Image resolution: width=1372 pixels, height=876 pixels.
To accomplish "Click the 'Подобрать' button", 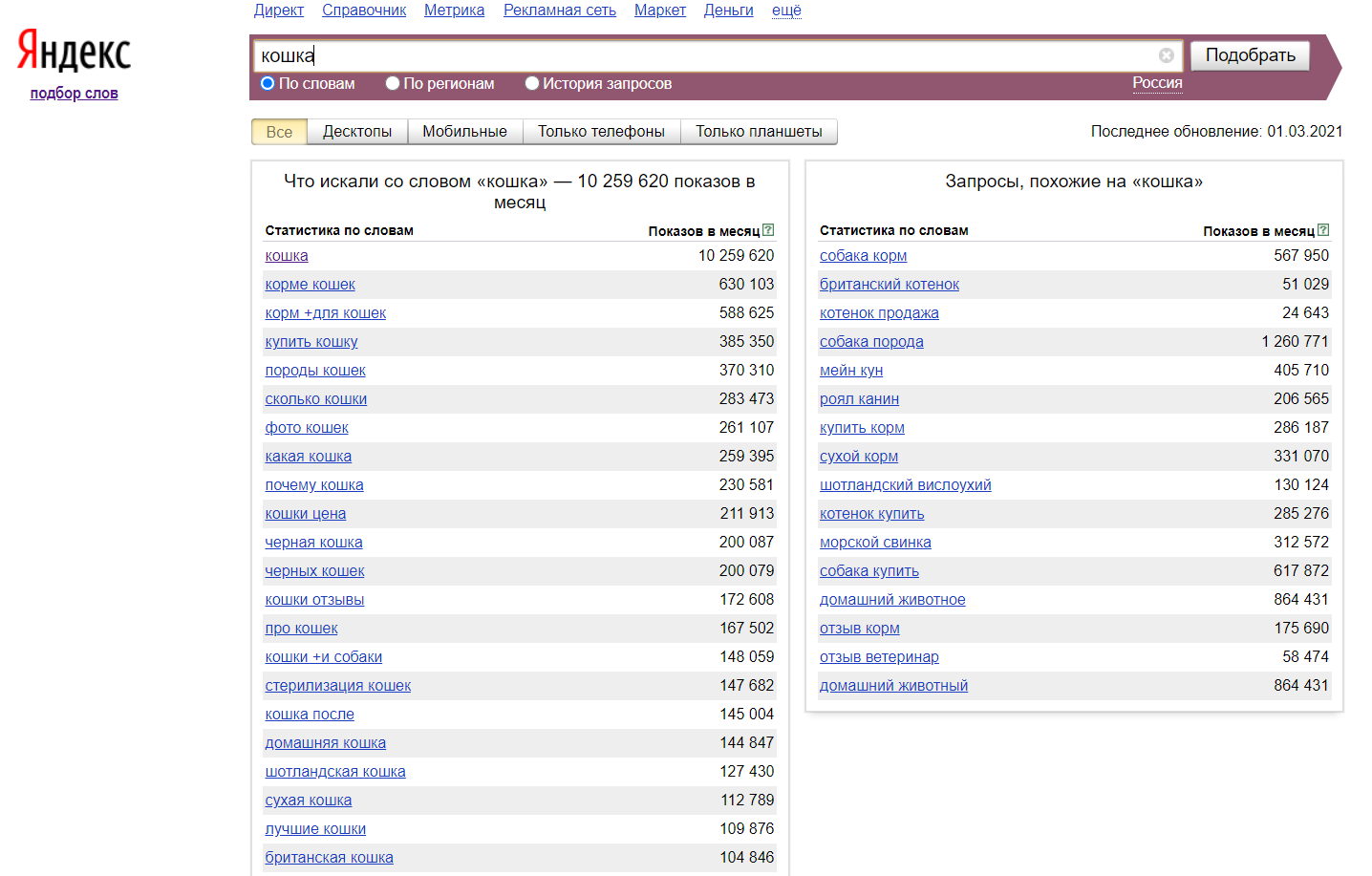I will click(x=1250, y=55).
